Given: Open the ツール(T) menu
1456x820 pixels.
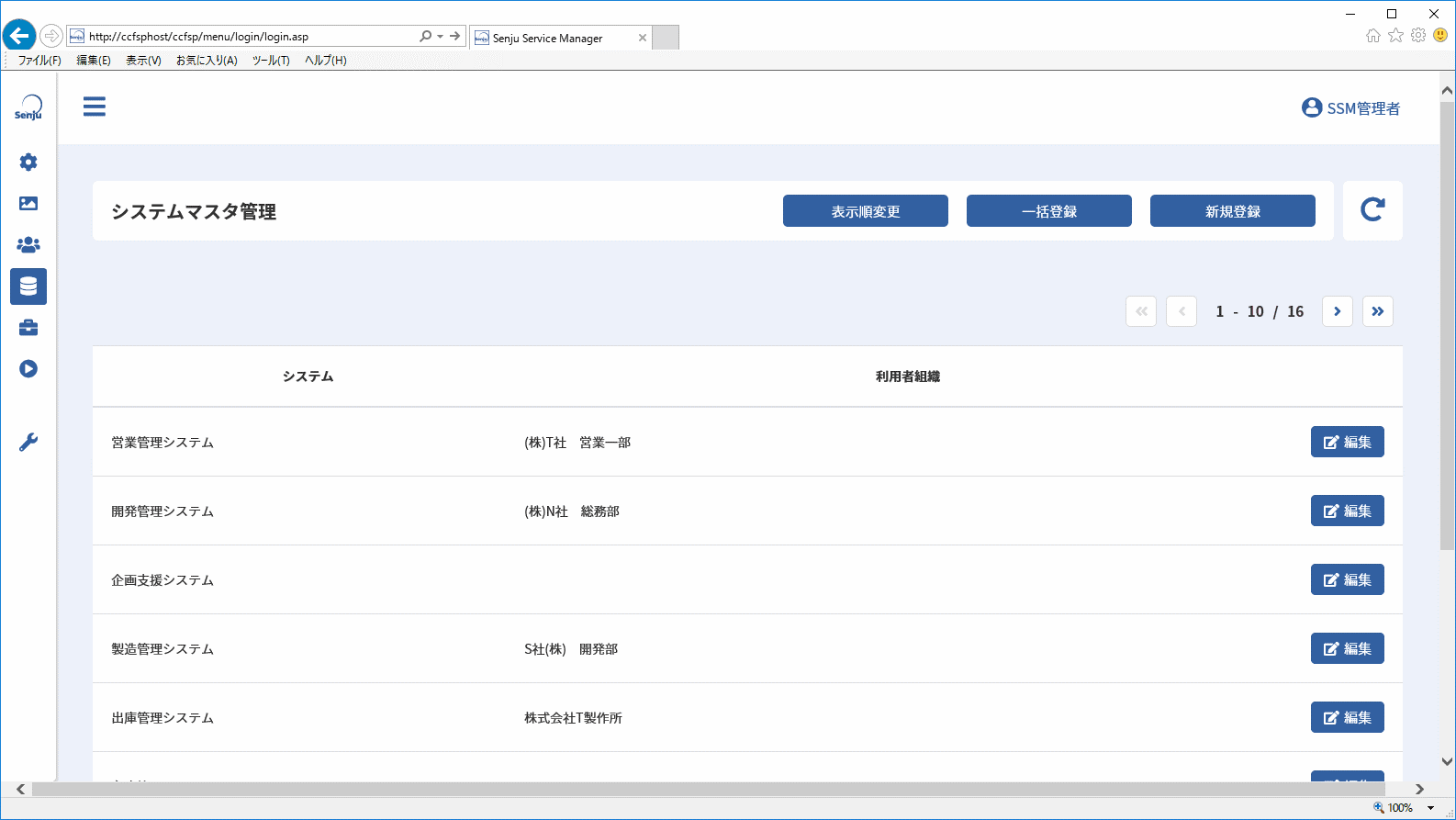Looking at the screenshot, I should pos(271,61).
